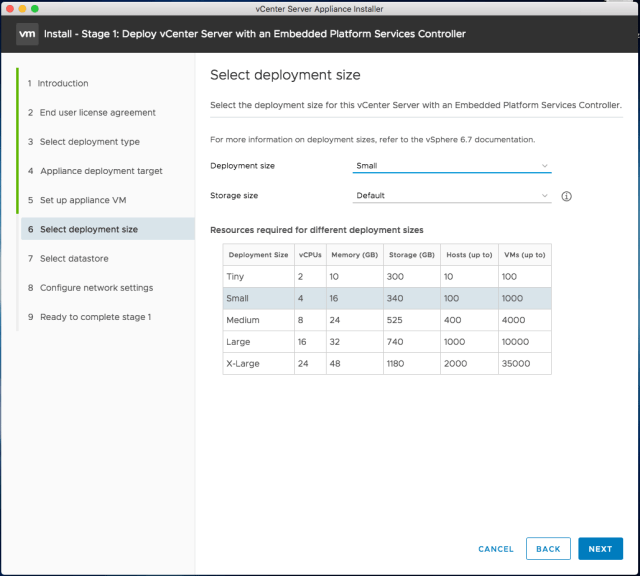
Task: Click the NEXT button
Action: [x=600, y=549]
